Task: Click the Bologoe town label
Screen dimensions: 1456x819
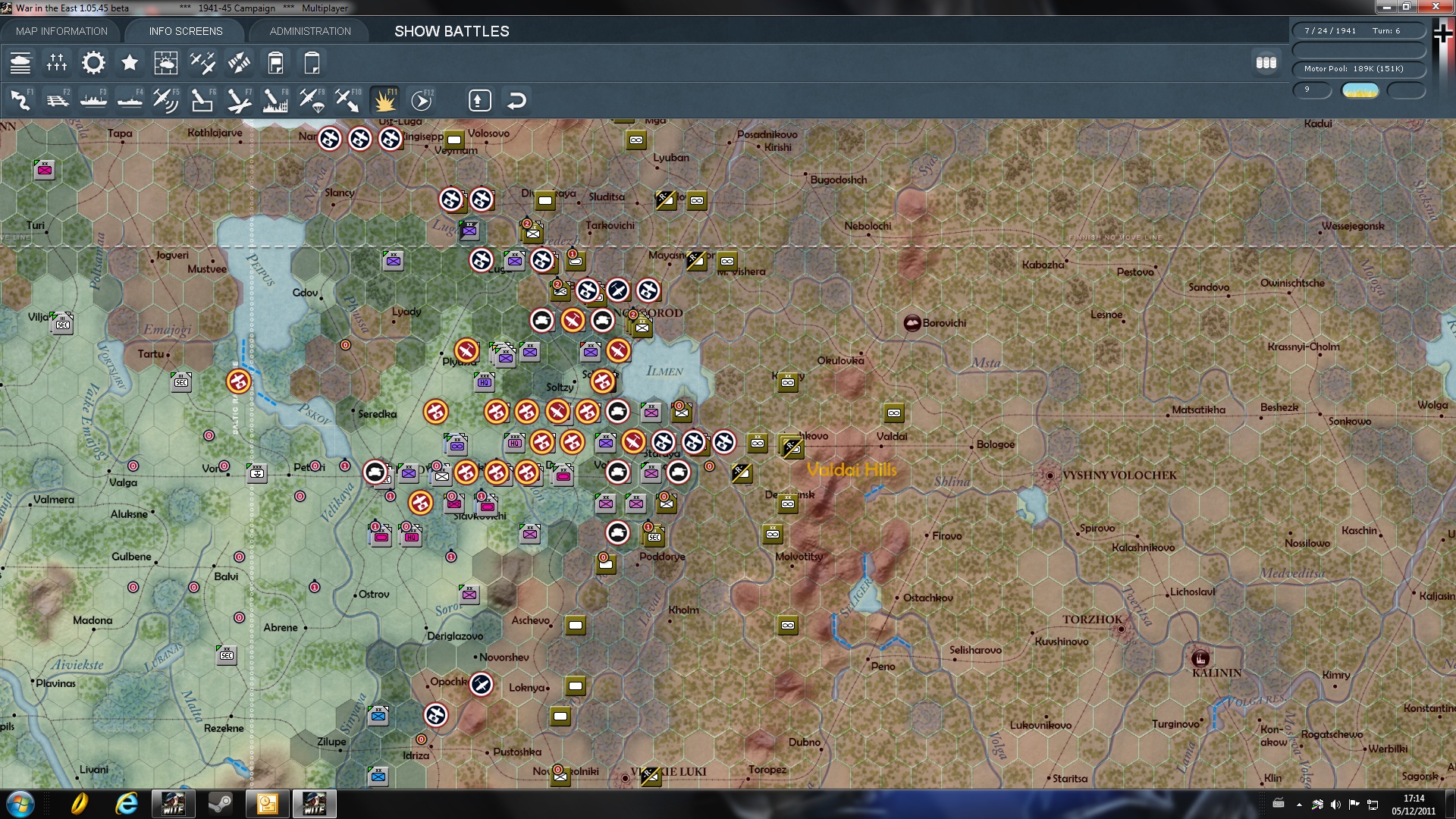Action: coord(996,444)
